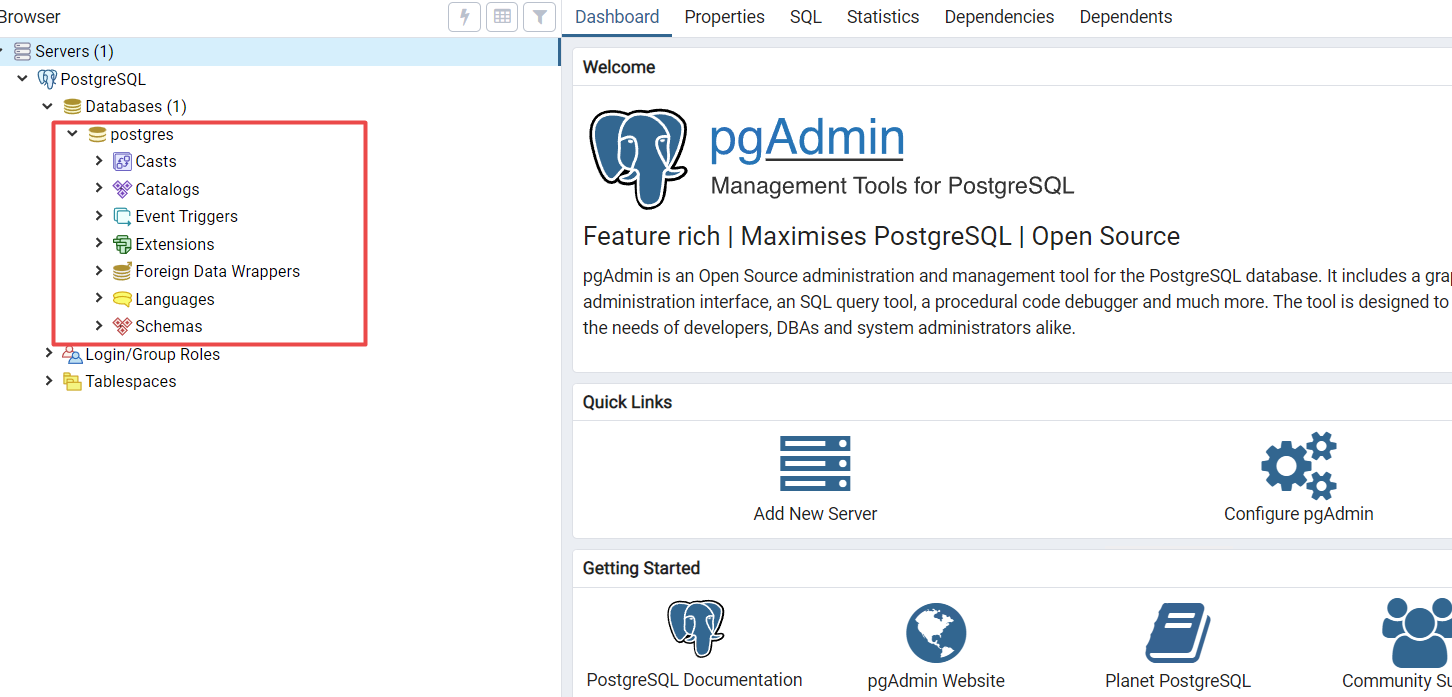Expand the Extensions node
Image resolution: width=1452 pixels, height=697 pixels.
click(98, 243)
